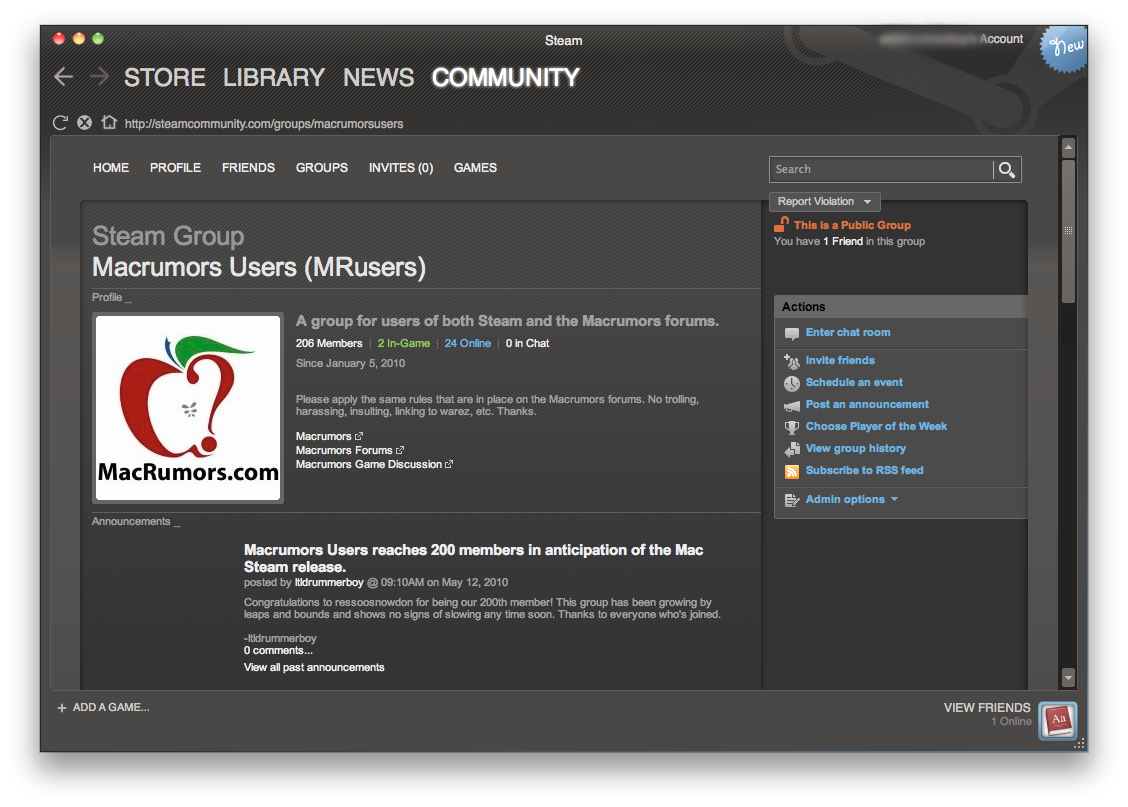Open the 200 members announcement title
This screenshot has height=807, width=1128.
(x=473, y=558)
